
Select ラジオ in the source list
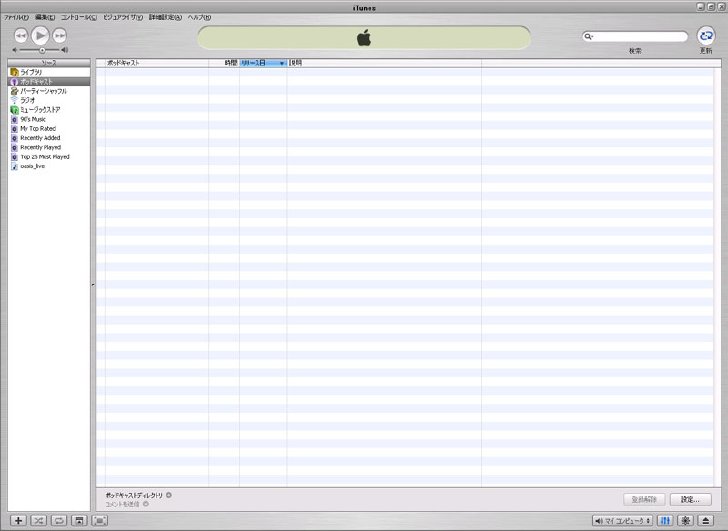(49, 100)
